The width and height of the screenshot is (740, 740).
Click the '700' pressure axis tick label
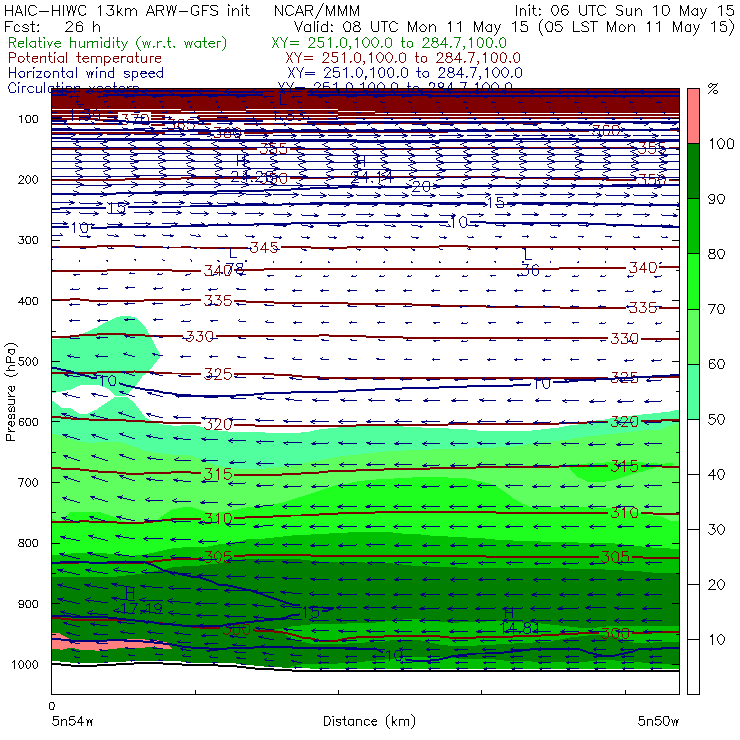coord(28,483)
